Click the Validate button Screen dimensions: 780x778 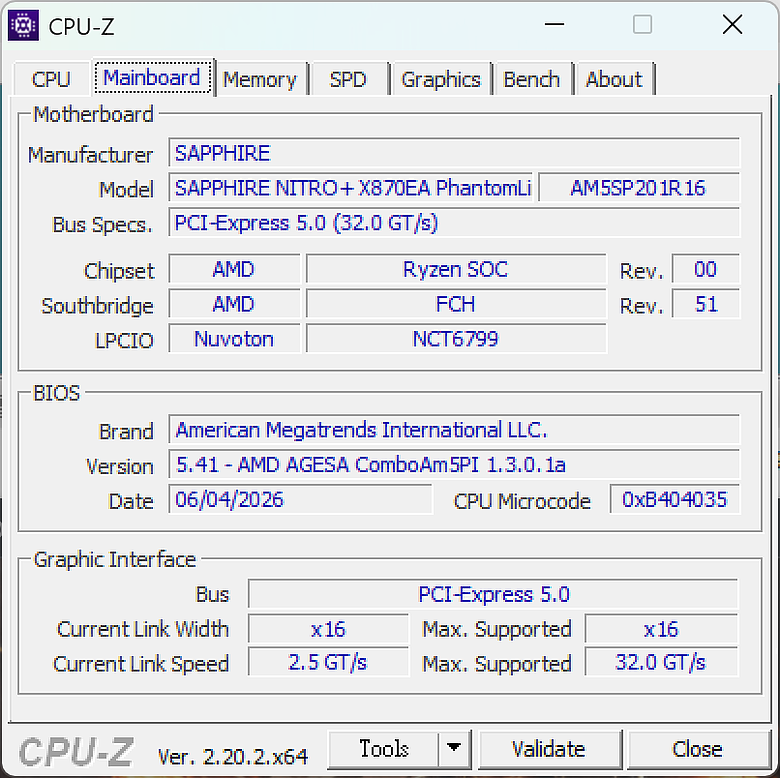click(549, 749)
